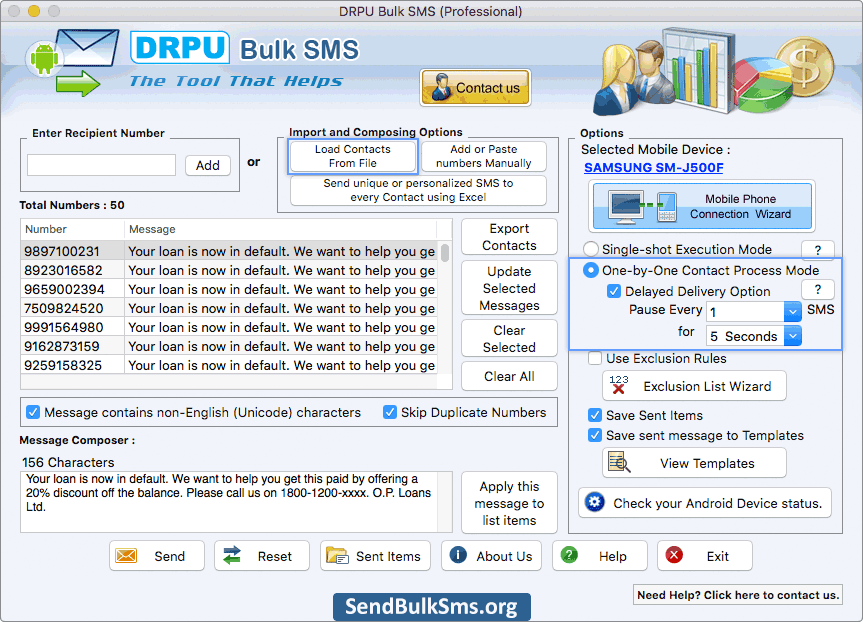
Task: Click the green arrows Reset icon
Action: (x=232, y=555)
